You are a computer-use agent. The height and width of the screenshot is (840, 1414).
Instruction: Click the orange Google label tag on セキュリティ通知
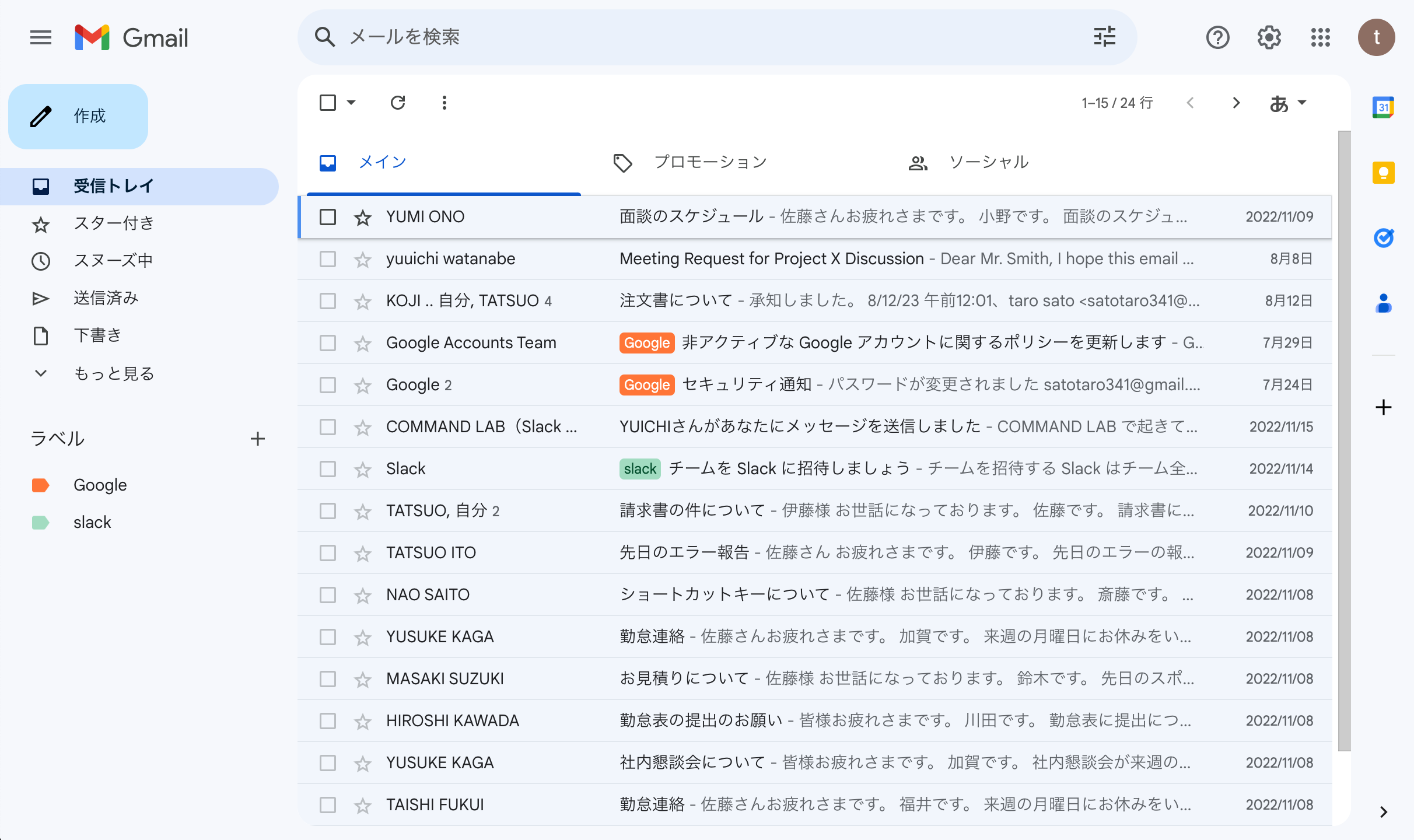pos(646,385)
